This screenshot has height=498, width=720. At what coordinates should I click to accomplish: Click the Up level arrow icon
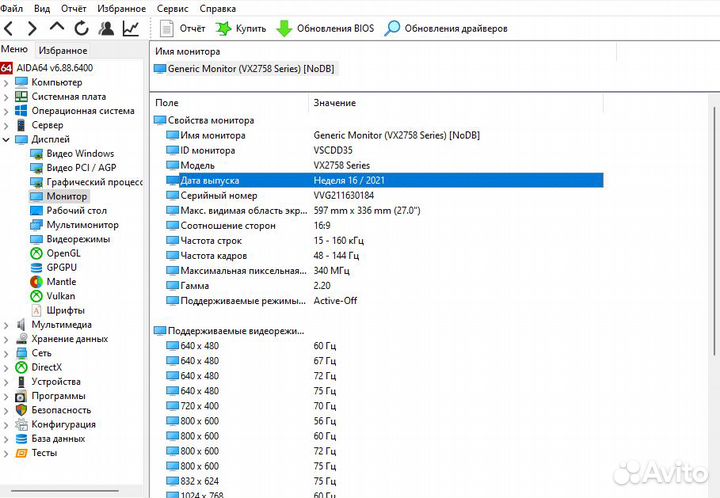[57, 28]
